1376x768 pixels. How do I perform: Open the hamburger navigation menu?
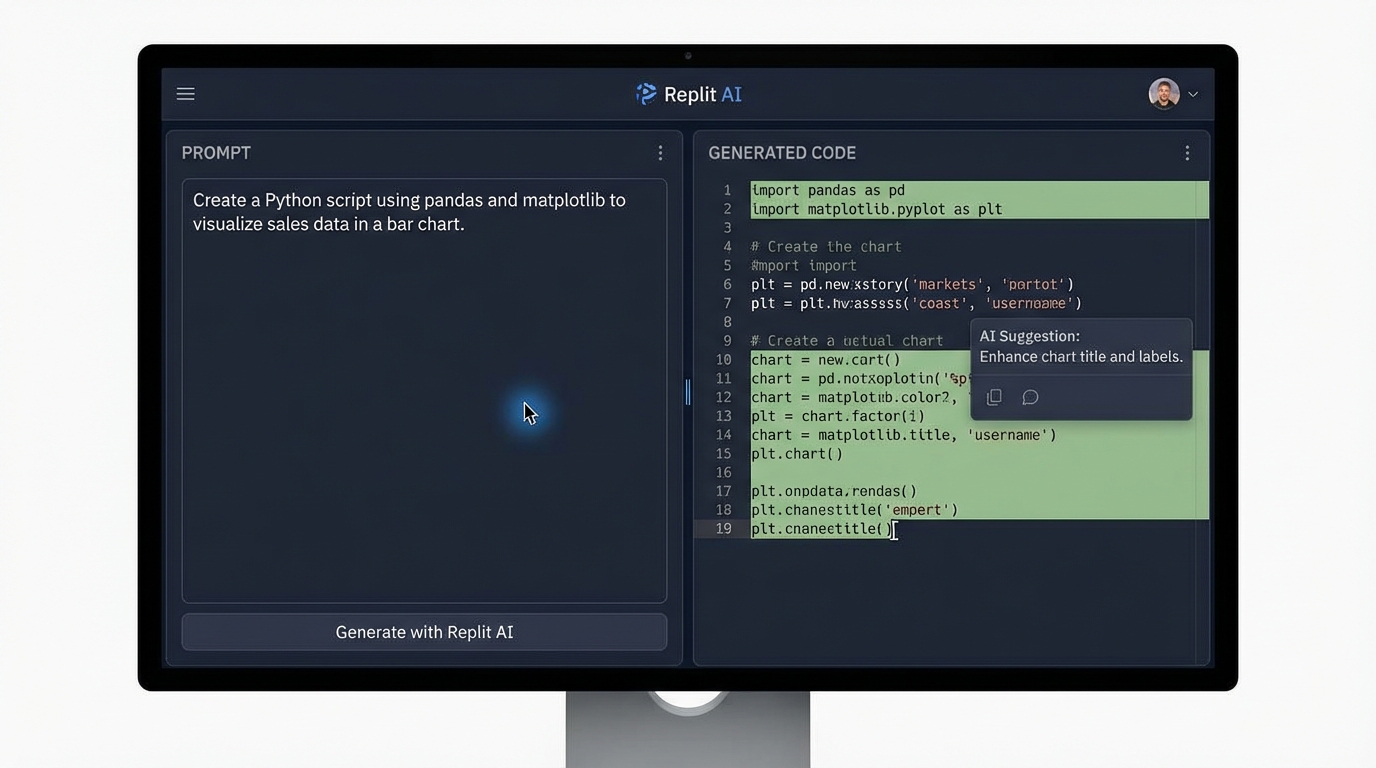tap(186, 93)
